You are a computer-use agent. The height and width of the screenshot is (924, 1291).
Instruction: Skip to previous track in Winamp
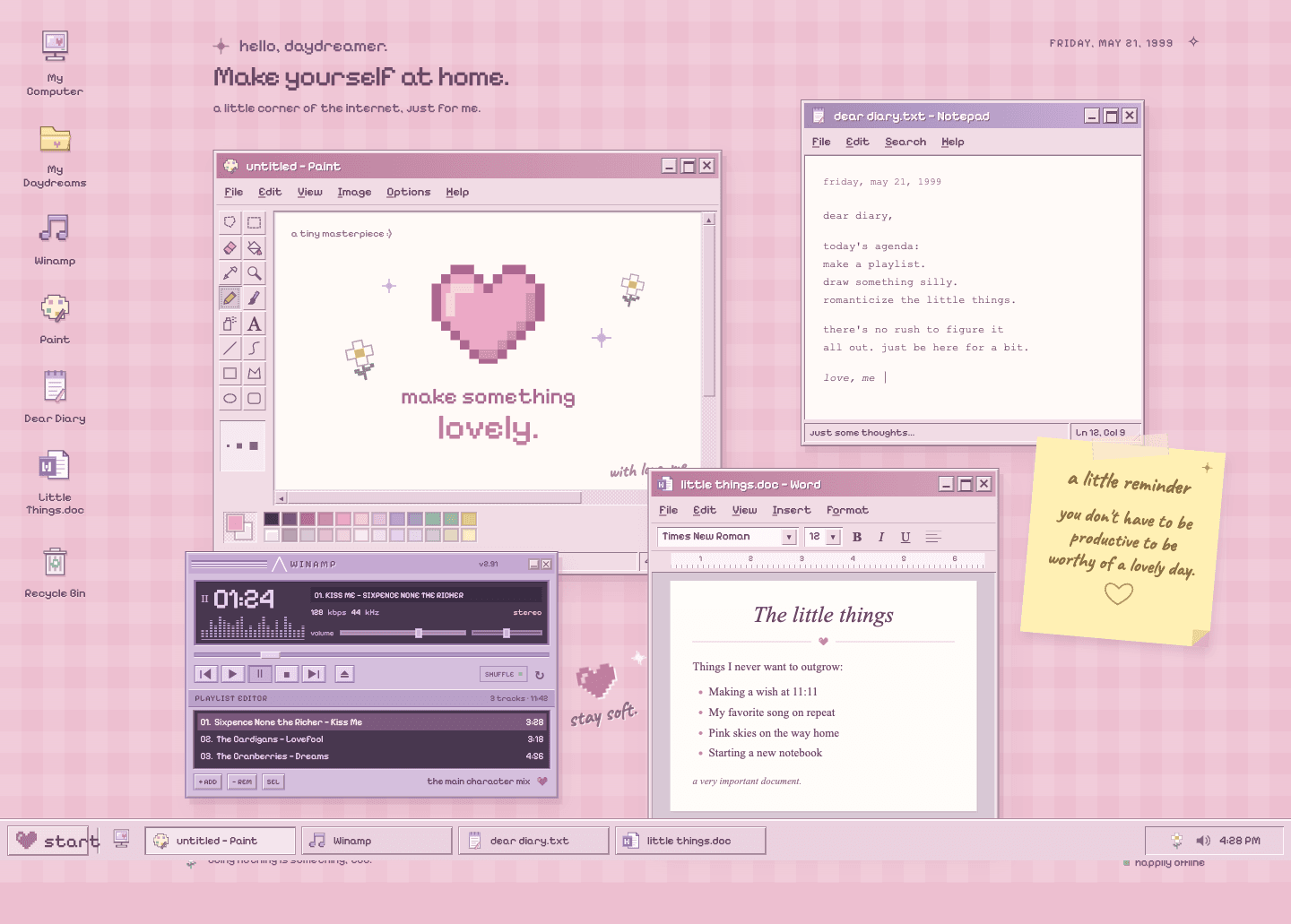205,674
